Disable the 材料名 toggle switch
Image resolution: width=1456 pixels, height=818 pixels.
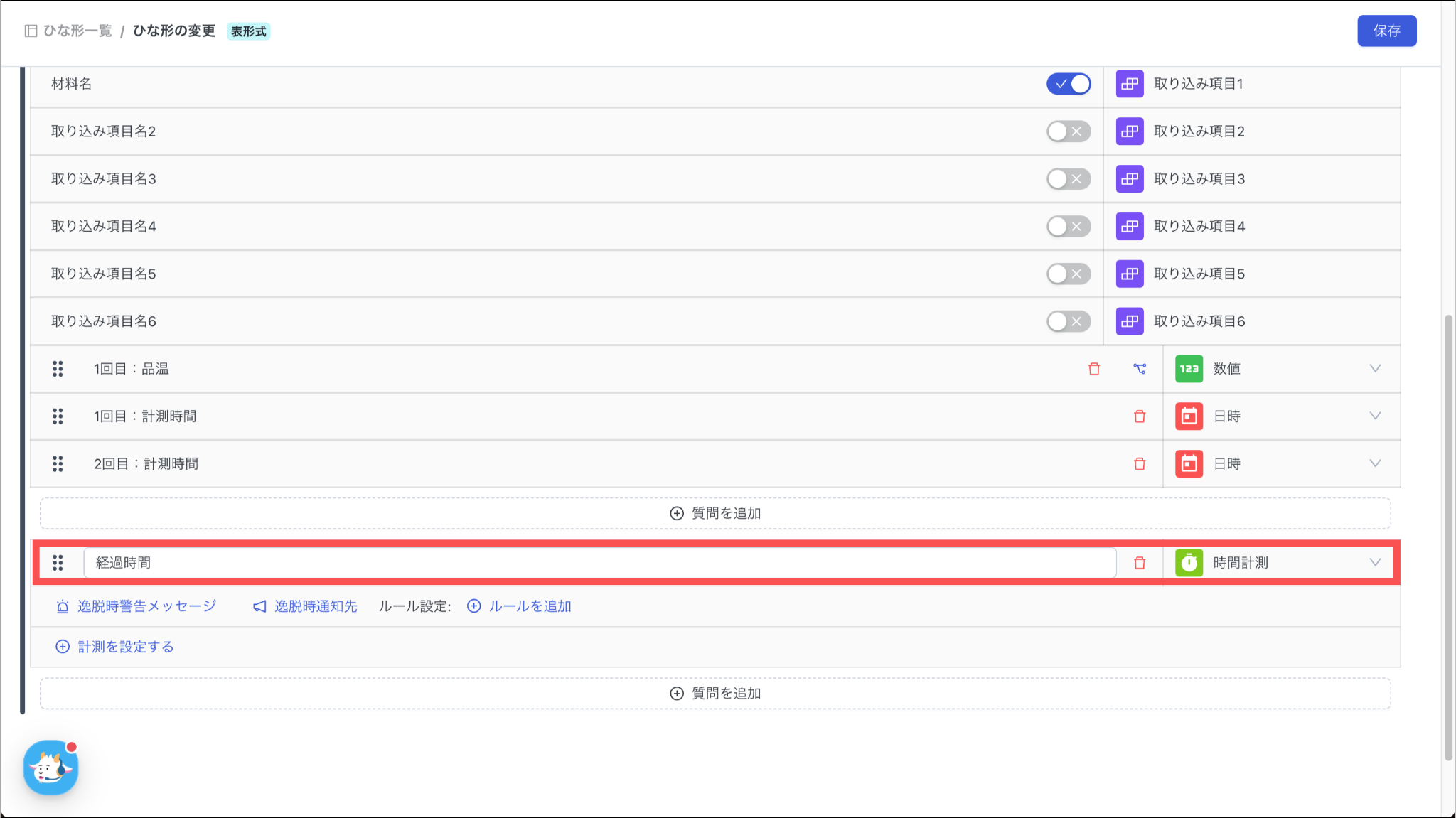point(1068,84)
